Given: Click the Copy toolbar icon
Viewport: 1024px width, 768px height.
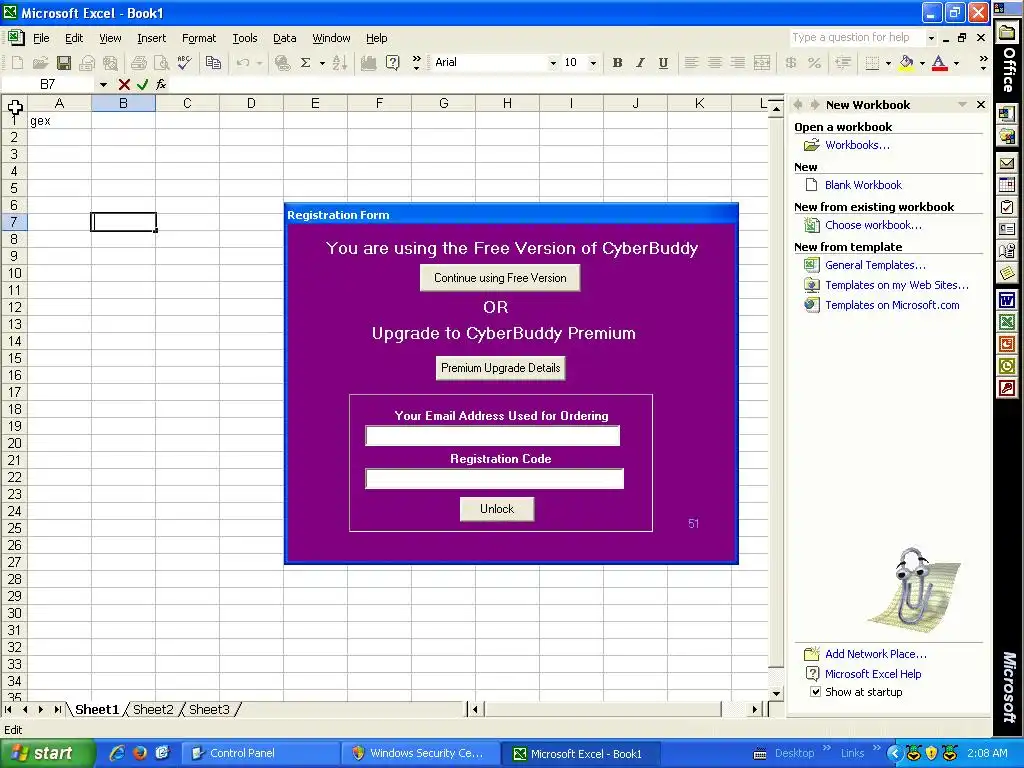Looking at the screenshot, I should (x=213, y=63).
